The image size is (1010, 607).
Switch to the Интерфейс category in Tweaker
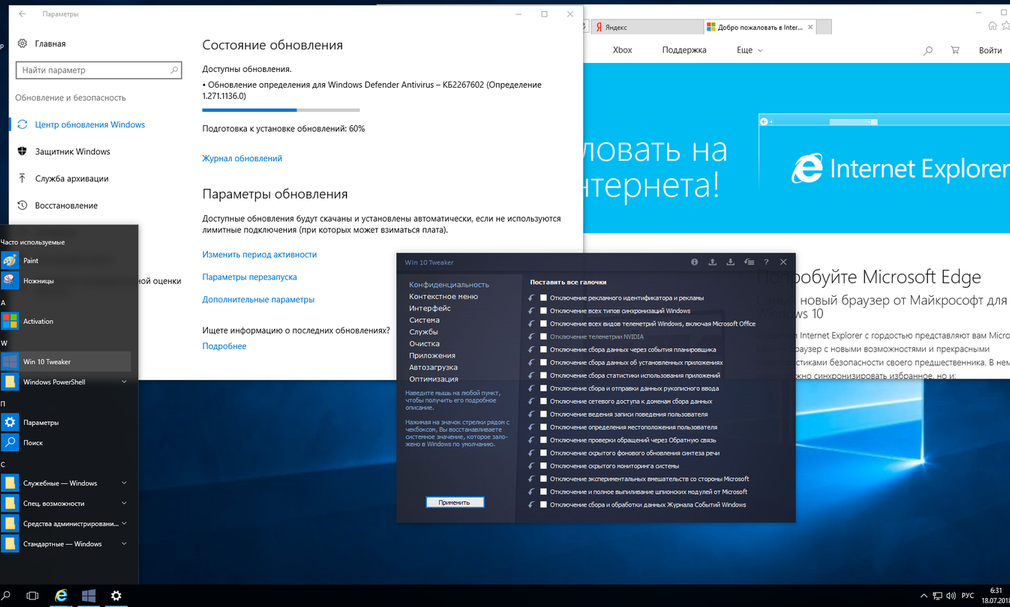430,308
